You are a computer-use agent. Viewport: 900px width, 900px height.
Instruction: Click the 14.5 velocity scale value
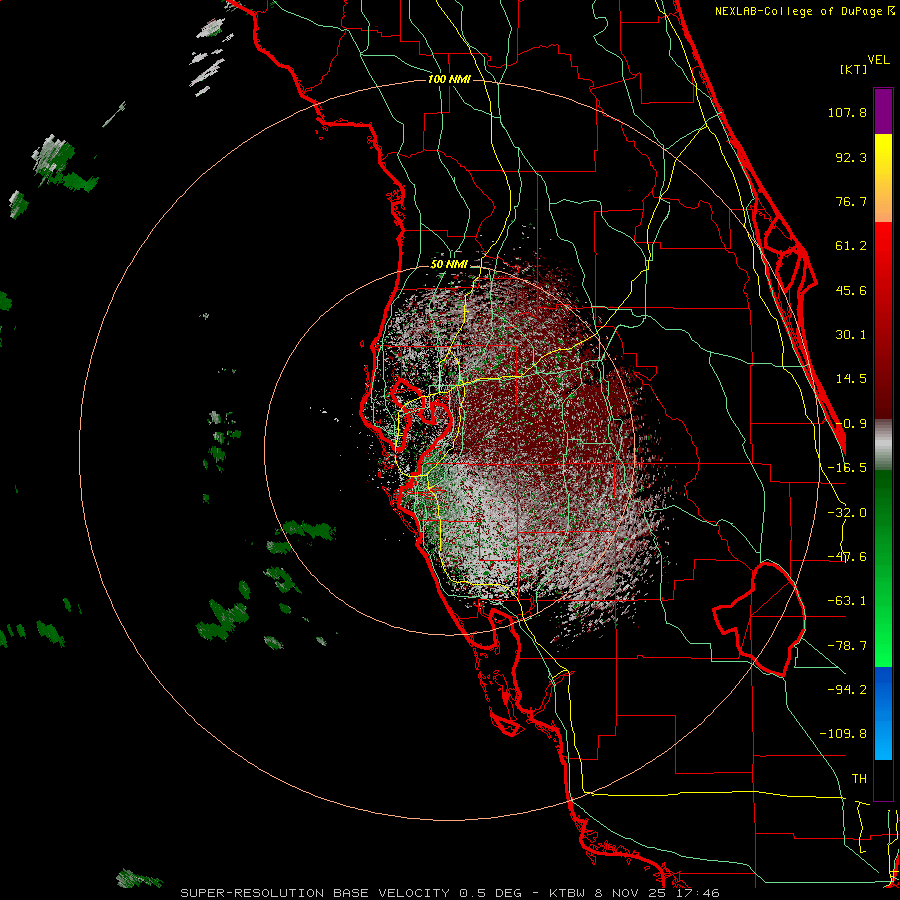(x=851, y=379)
